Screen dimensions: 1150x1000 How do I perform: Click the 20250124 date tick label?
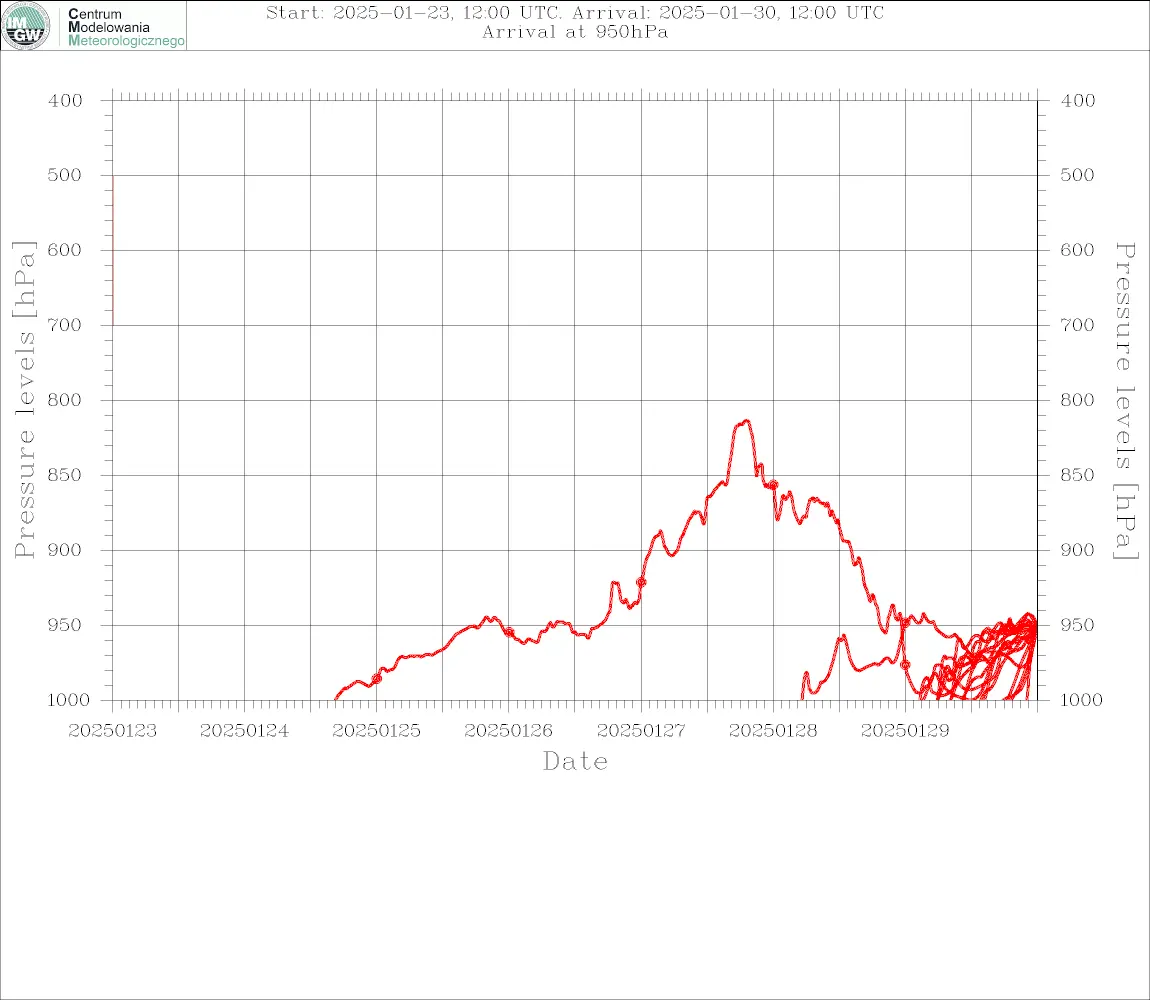[x=244, y=731]
